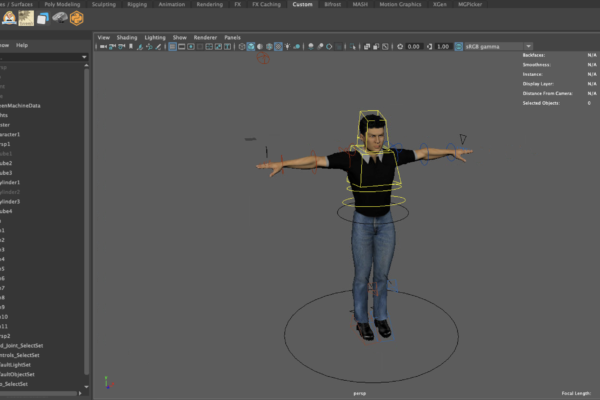Toggle the View Transform button beside sRGB gamma

(x=458, y=47)
